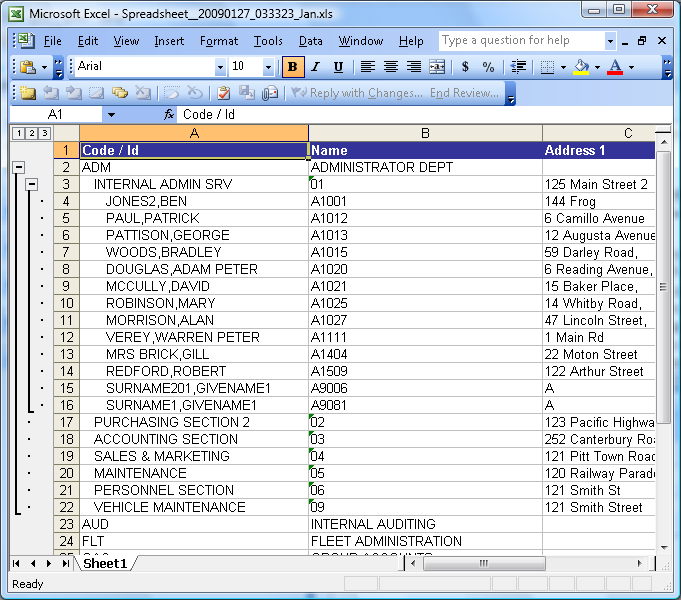Click the Borders icon
The height and width of the screenshot is (600, 681).
pyautogui.click(x=547, y=67)
